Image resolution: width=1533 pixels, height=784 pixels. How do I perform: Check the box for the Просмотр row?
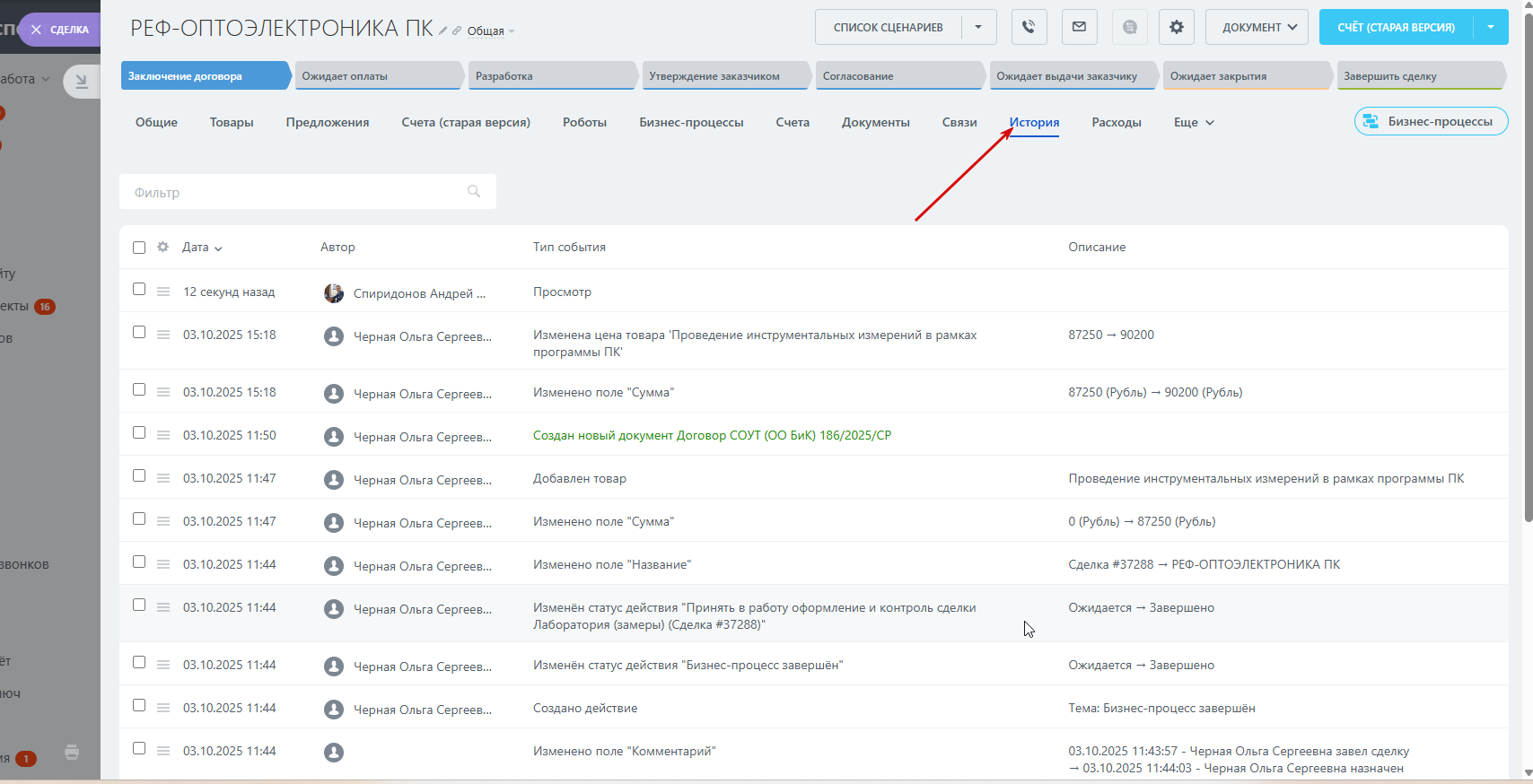click(139, 289)
